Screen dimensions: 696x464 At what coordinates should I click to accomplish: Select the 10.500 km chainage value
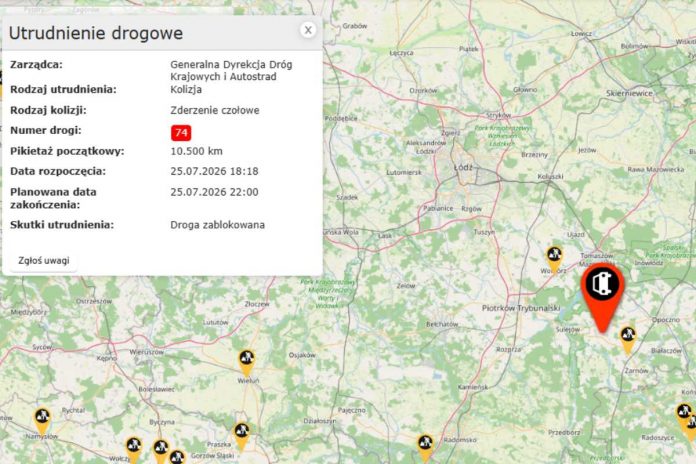pos(197,151)
